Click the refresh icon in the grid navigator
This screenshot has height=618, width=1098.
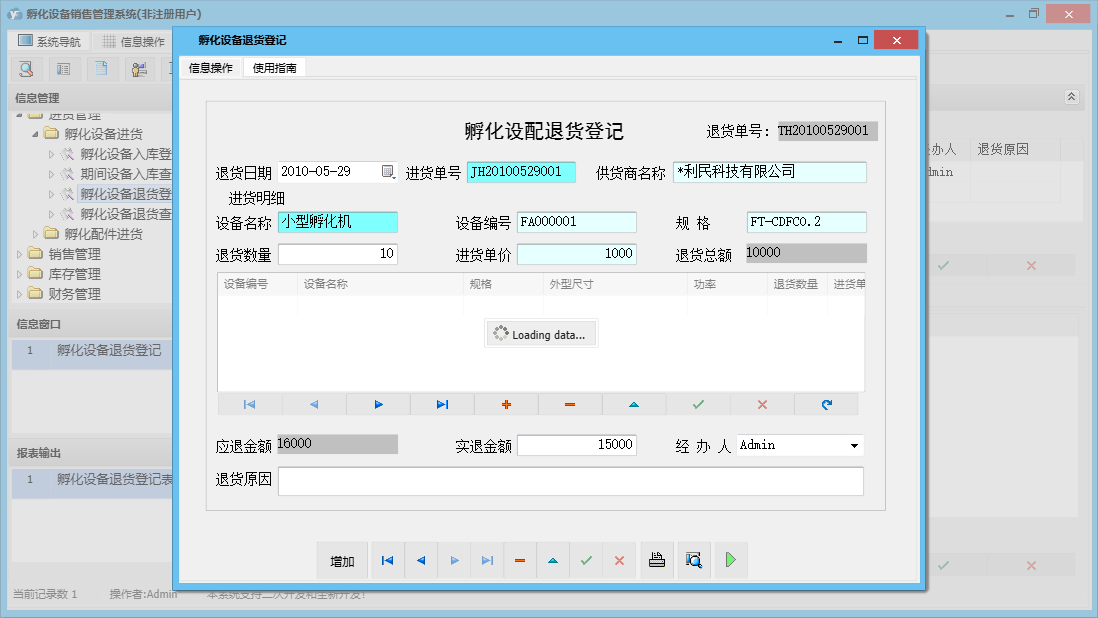coord(826,404)
